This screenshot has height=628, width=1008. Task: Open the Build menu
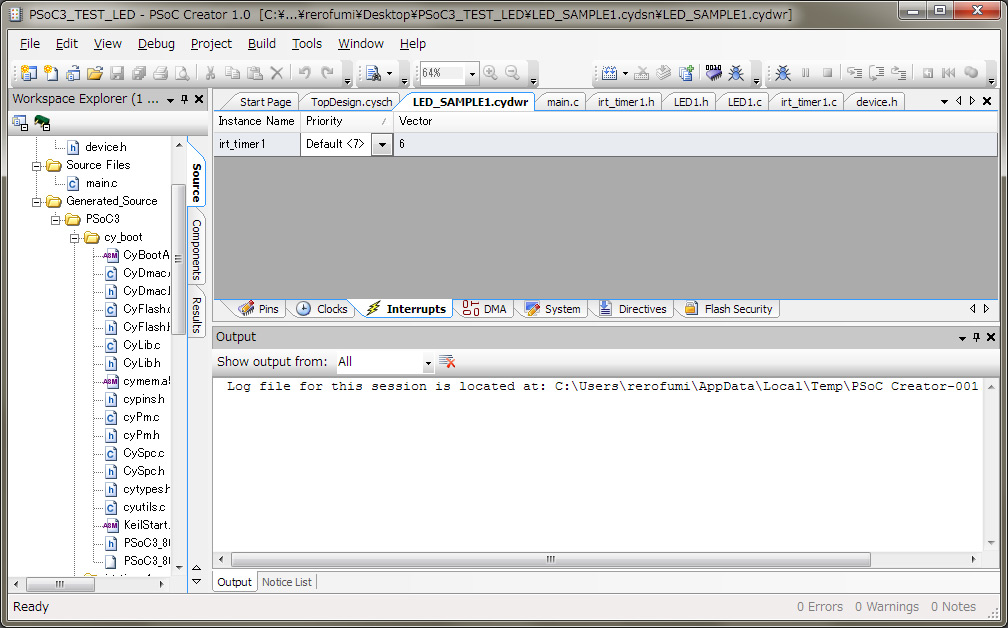point(262,44)
